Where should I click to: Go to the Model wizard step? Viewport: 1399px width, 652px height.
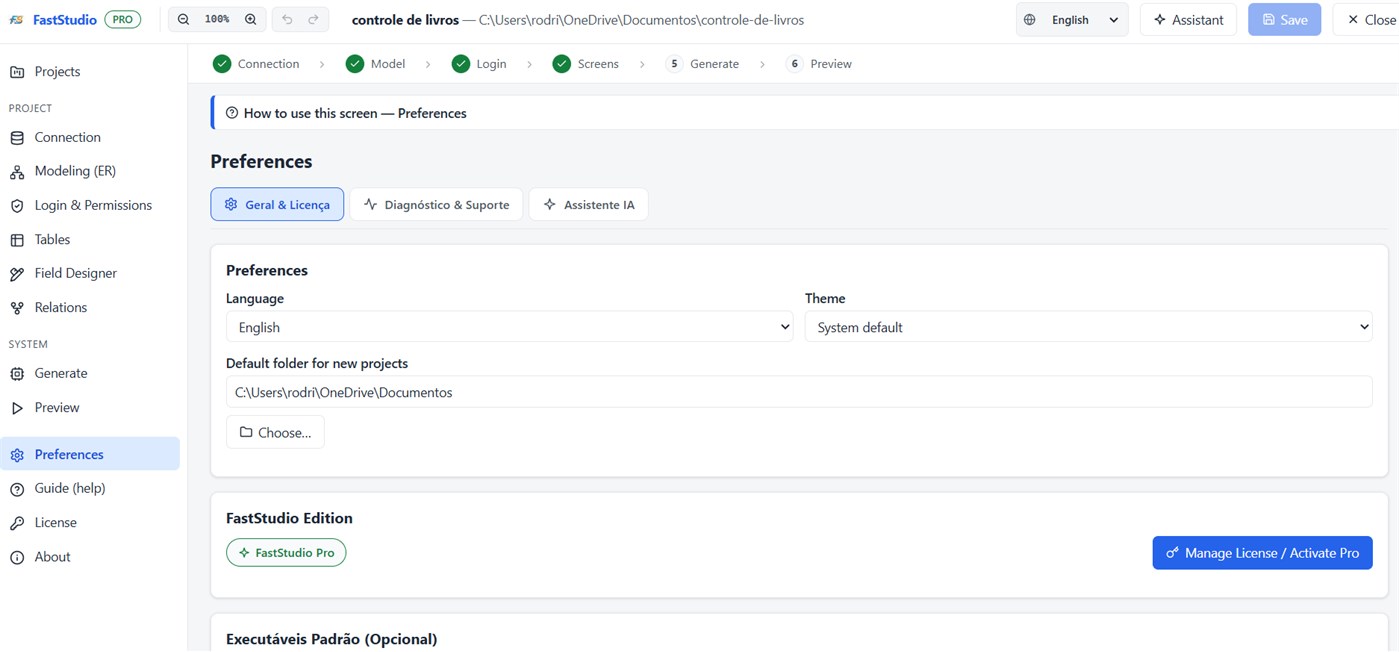click(x=375, y=63)
